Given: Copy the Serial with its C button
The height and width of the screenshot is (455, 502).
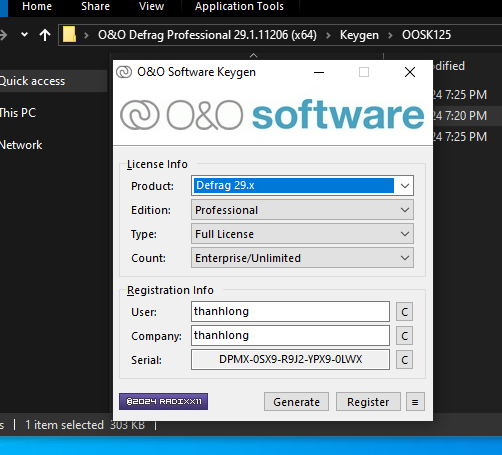Looking at the screenshot, I should (x=404, y=360).
